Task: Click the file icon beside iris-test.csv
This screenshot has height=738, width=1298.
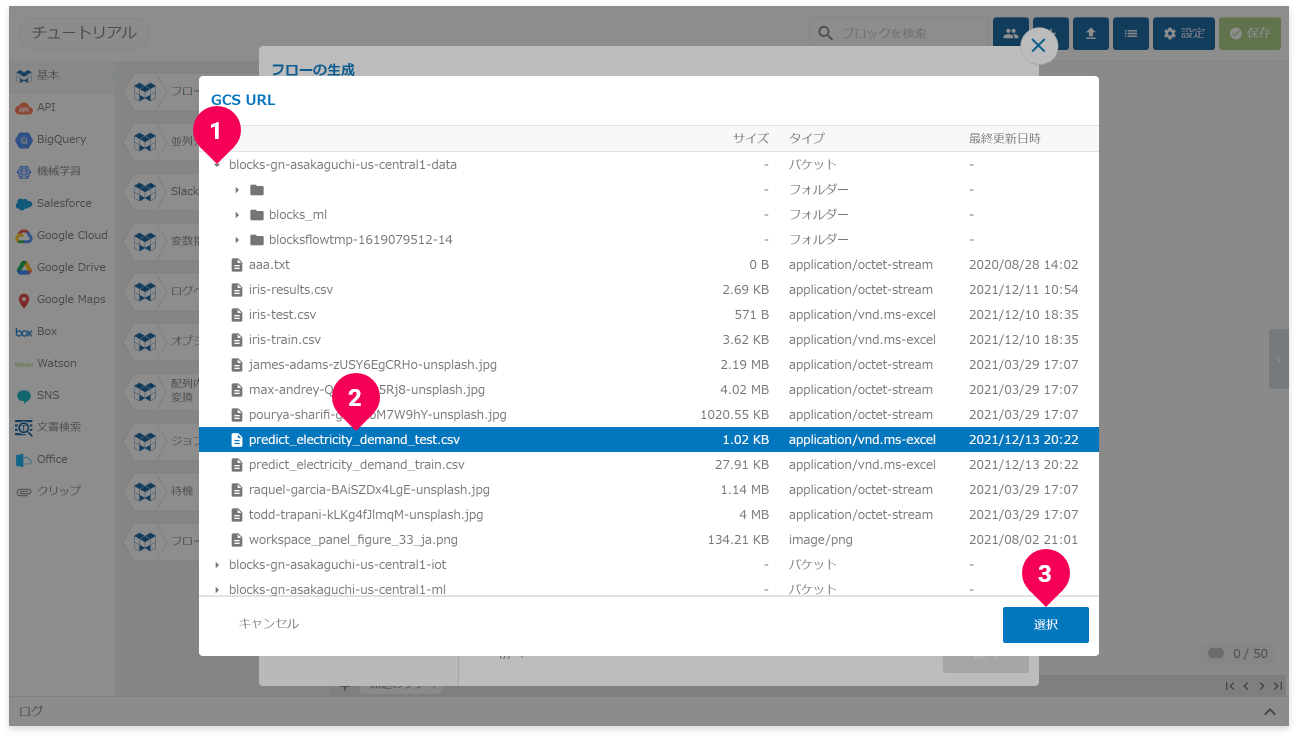Action: click(237, 315)
